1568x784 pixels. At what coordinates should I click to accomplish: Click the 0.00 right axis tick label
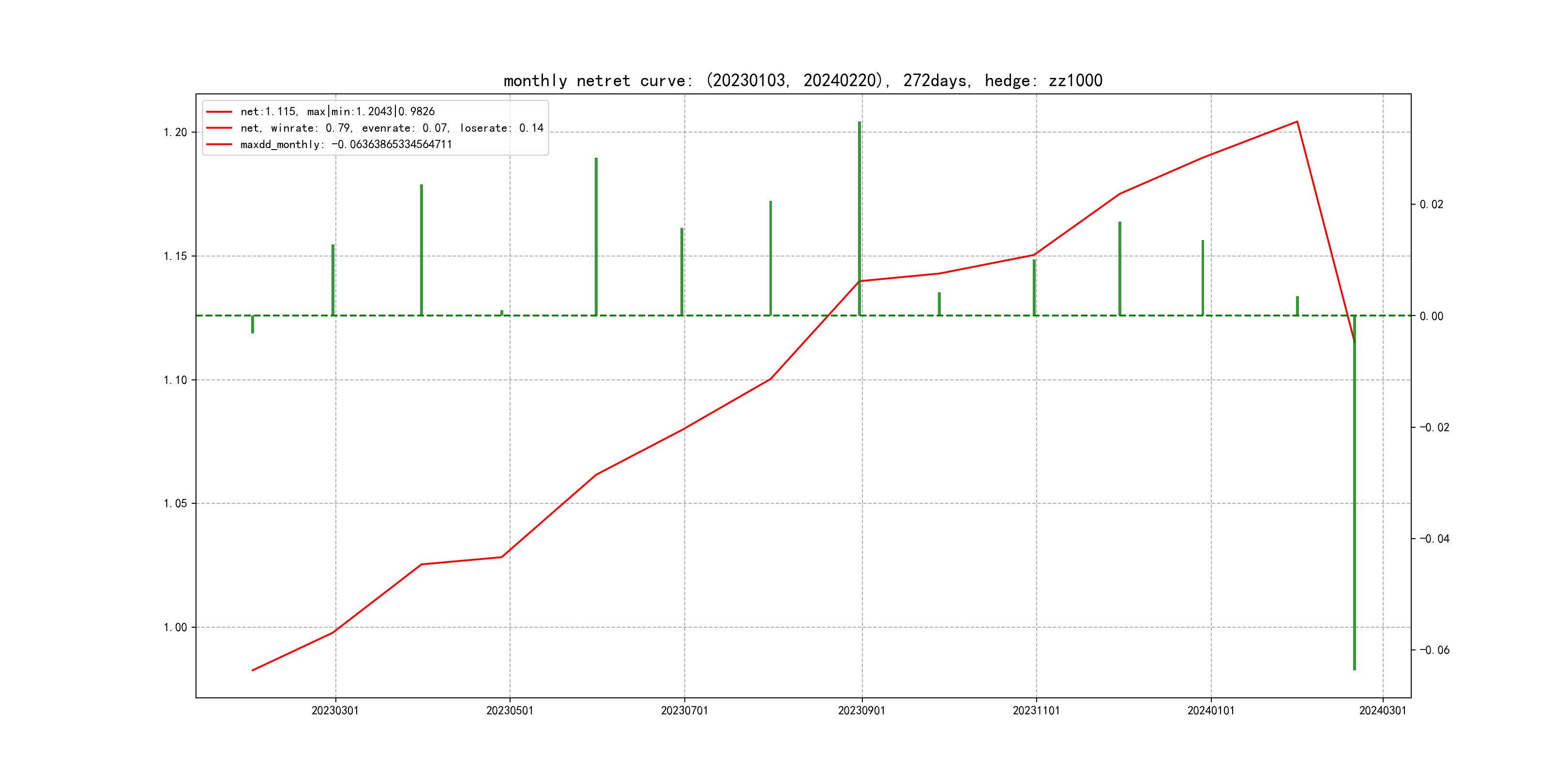coord(1431,316)
